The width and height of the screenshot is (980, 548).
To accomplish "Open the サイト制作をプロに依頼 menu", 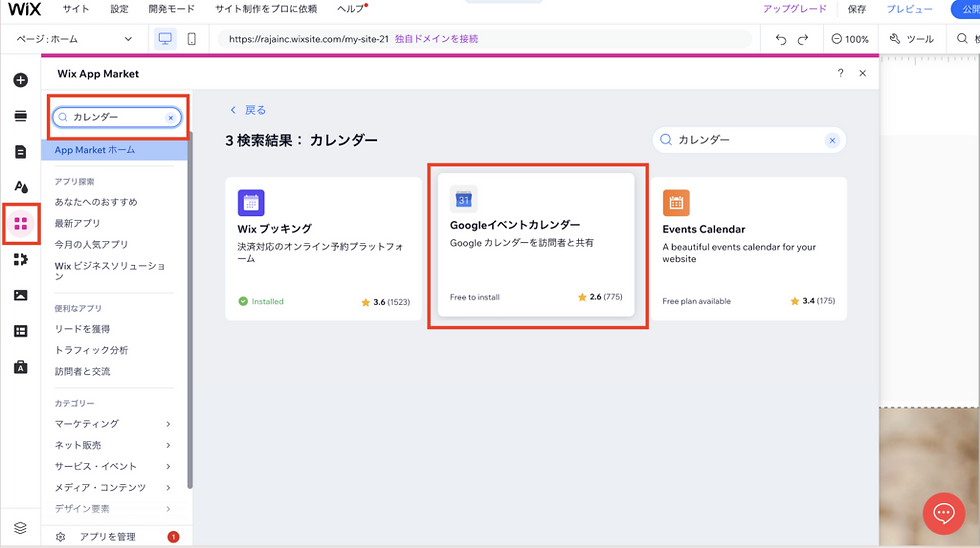I will [x=266, y=9].
